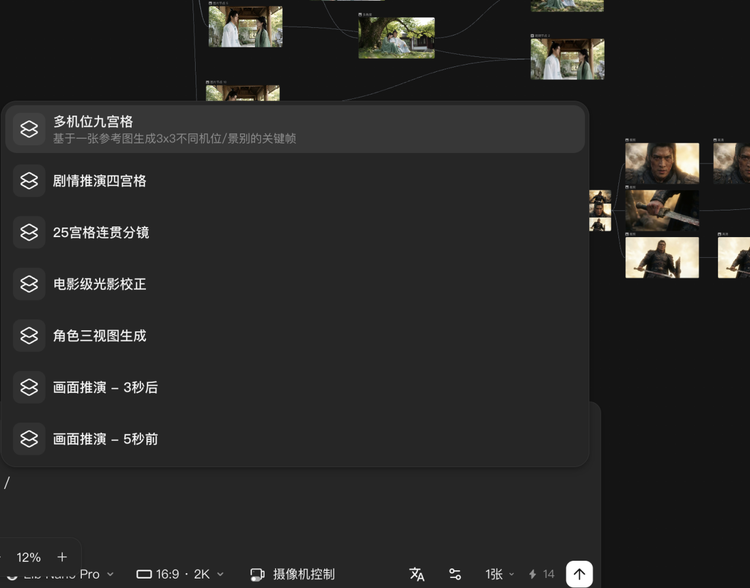This screenshot has height=588, width=750.
Task: Click the 摄像机控制 button
Action: pos(303,574)
